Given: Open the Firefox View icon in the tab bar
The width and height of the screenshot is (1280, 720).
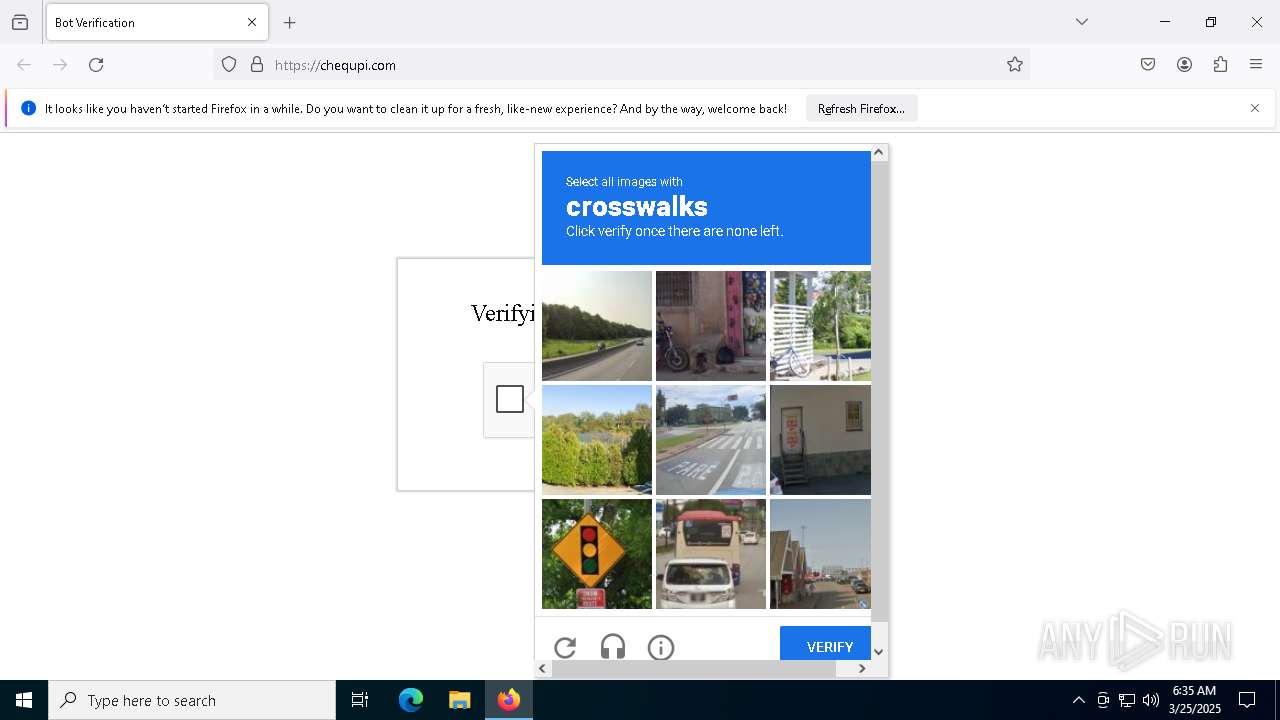Looking at the screenshot, I should (x=20, y=22).
